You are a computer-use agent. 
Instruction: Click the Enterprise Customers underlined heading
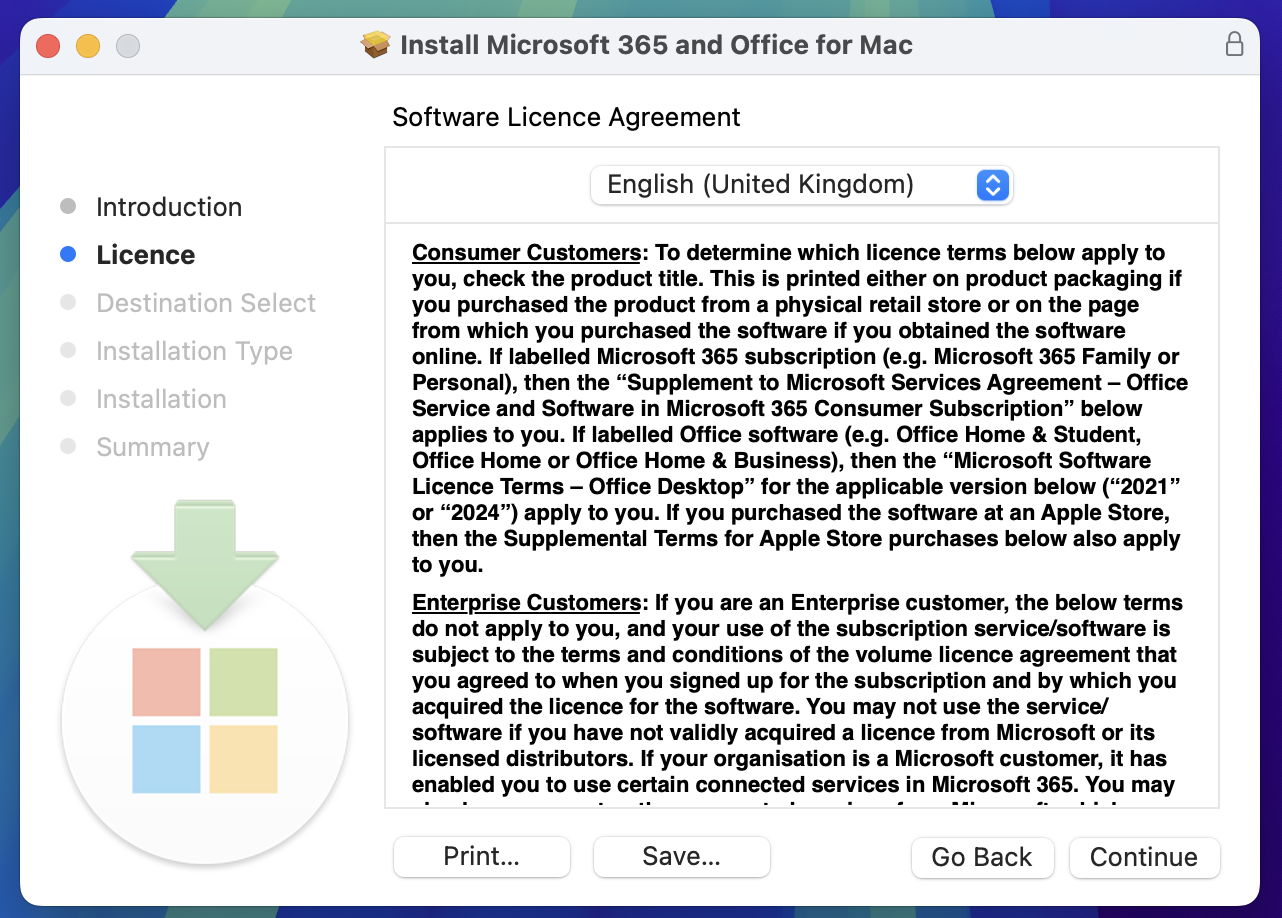[526, 603]
